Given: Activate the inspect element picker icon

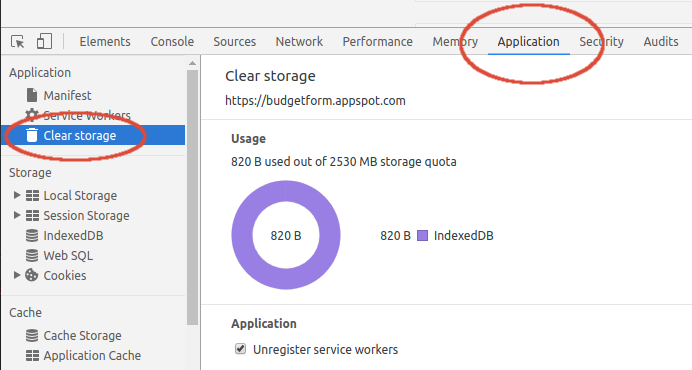Looking at the screenshot, I should [x=18, y=42].
